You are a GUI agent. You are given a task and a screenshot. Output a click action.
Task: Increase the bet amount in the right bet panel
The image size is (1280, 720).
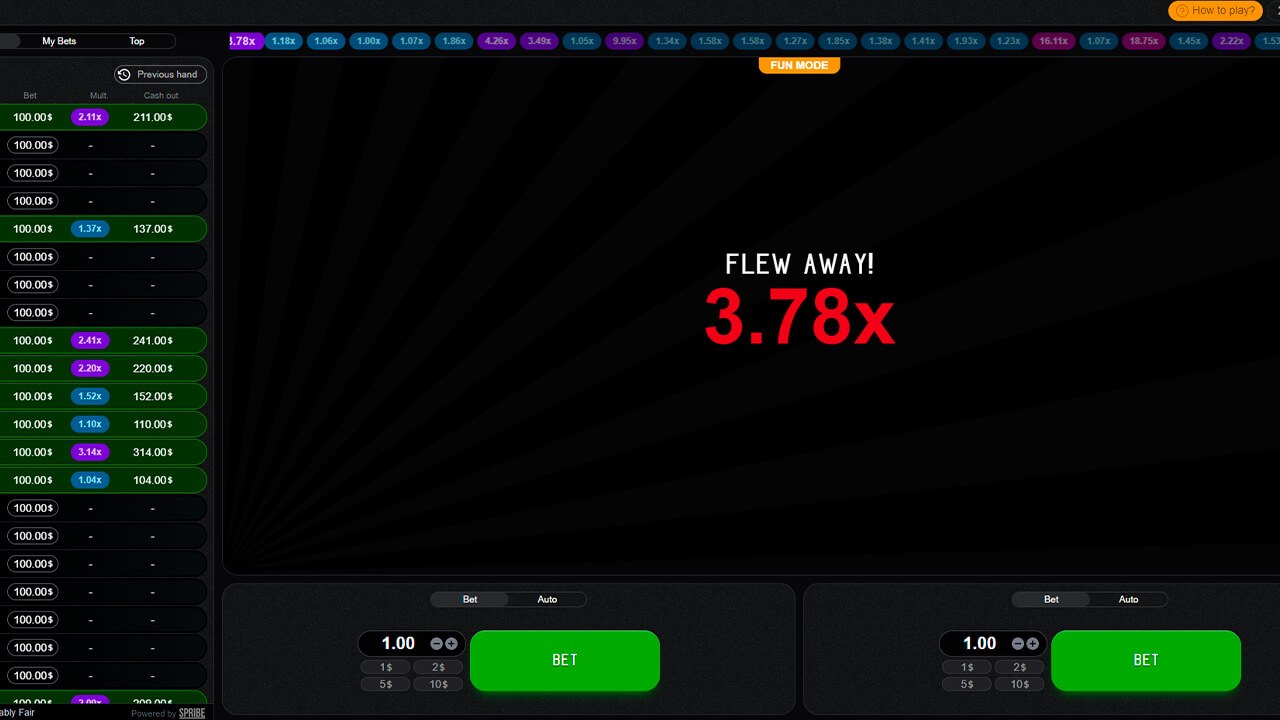click(x=1032, y=644)
